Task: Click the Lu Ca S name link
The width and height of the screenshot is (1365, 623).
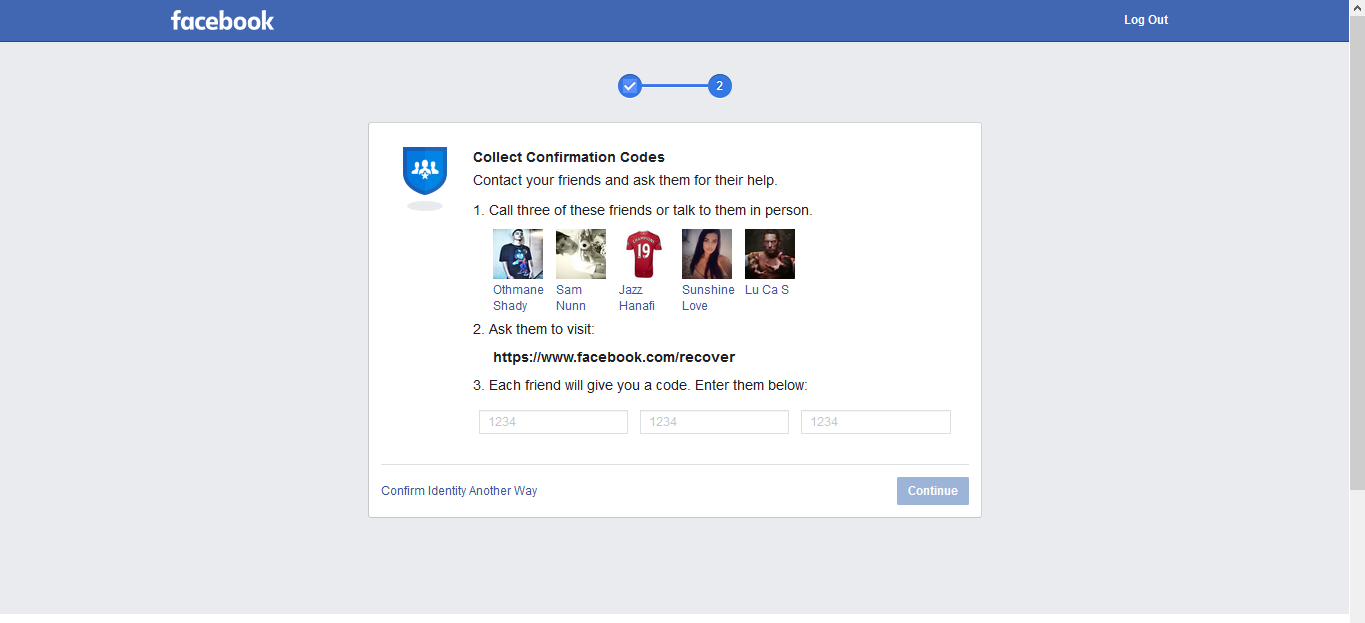Action: (767, 290)
